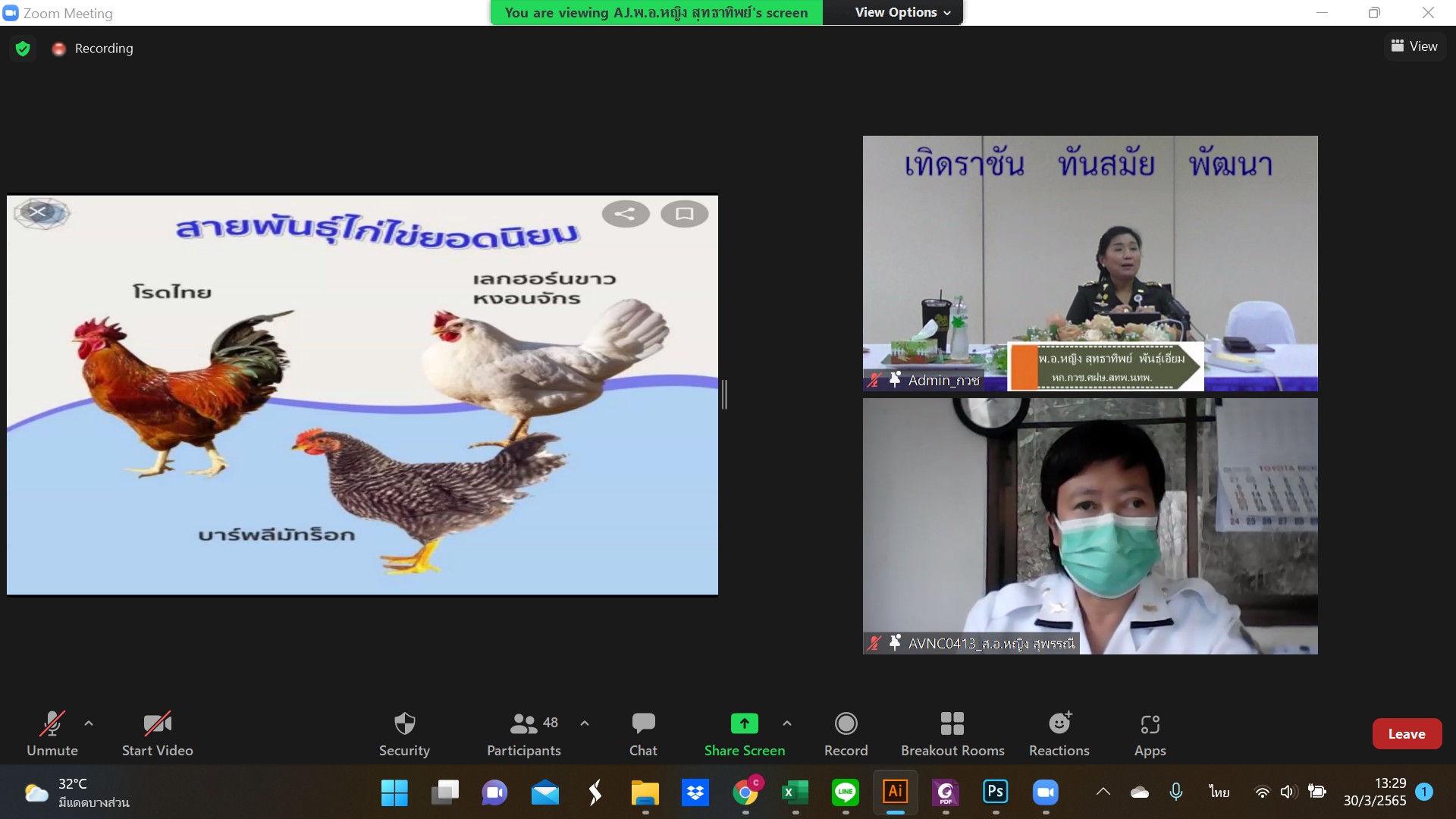Click the share icon on the slide

[625, 214]
